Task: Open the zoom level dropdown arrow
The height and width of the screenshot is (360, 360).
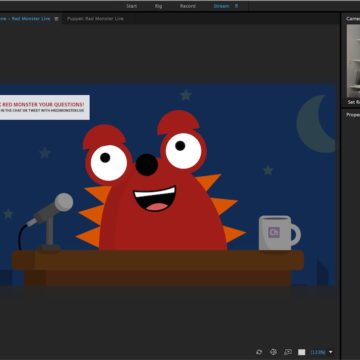Action: point(331,352)
